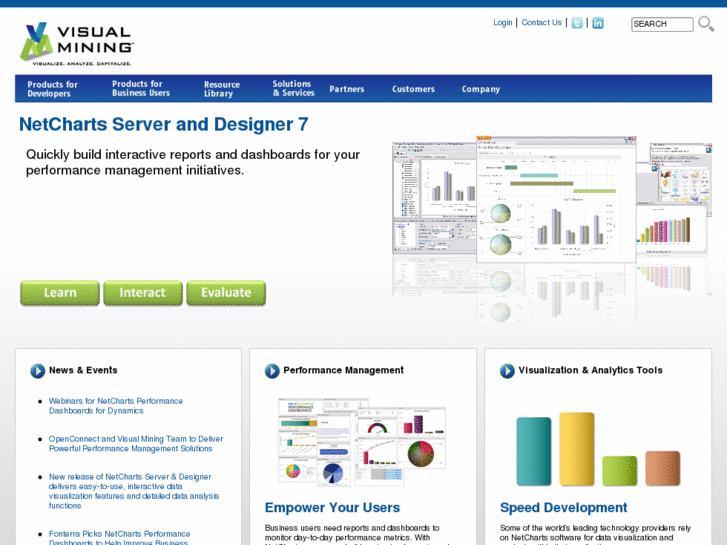
Task: Open Products for Business Users menu
Action: pos(141,88)
